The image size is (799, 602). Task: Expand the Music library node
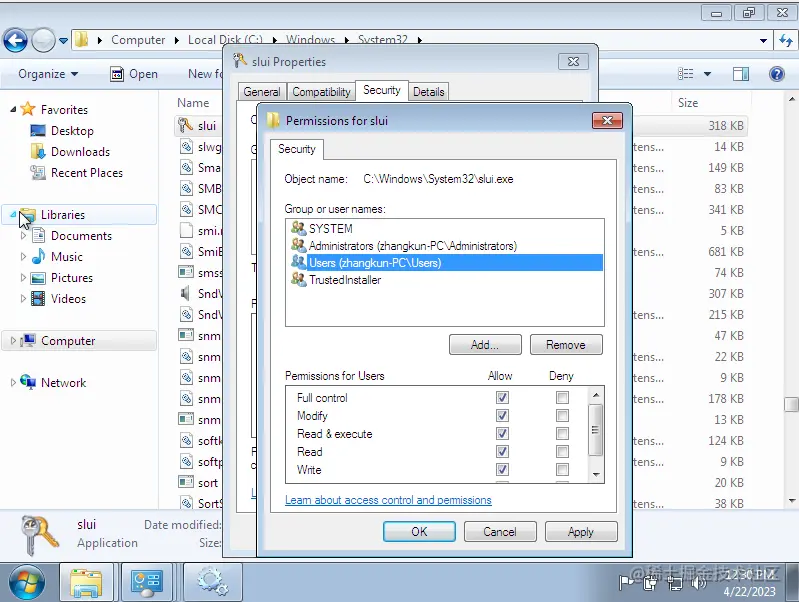[23, 256]
